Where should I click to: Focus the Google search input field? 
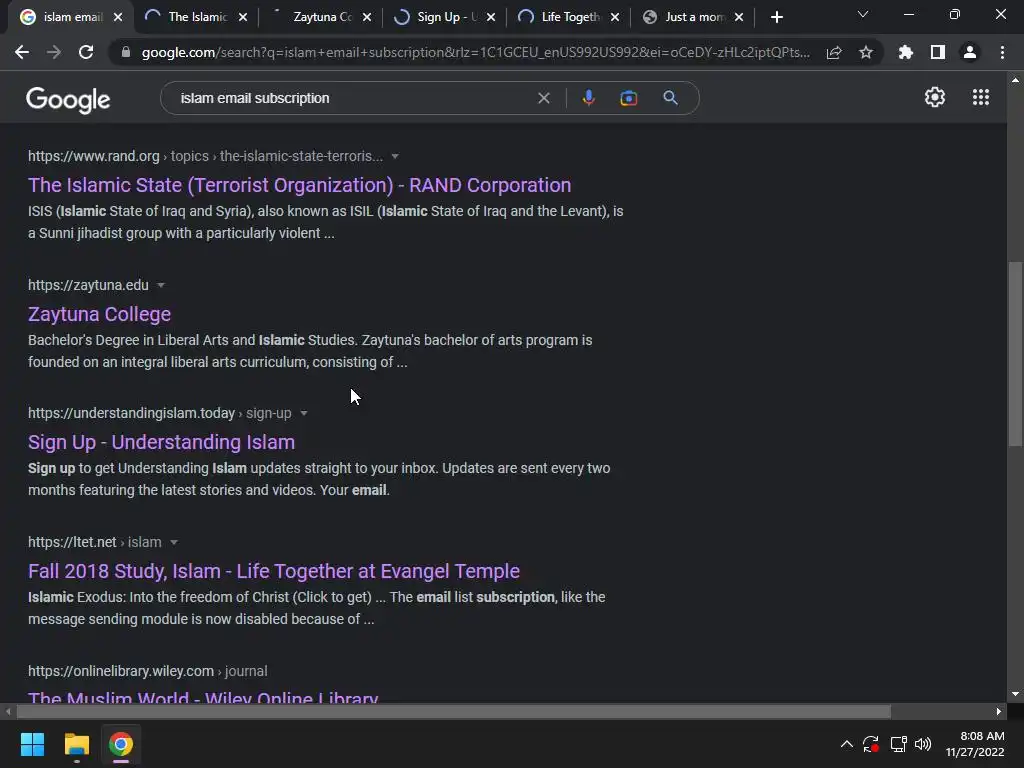(x=353, y=98)
